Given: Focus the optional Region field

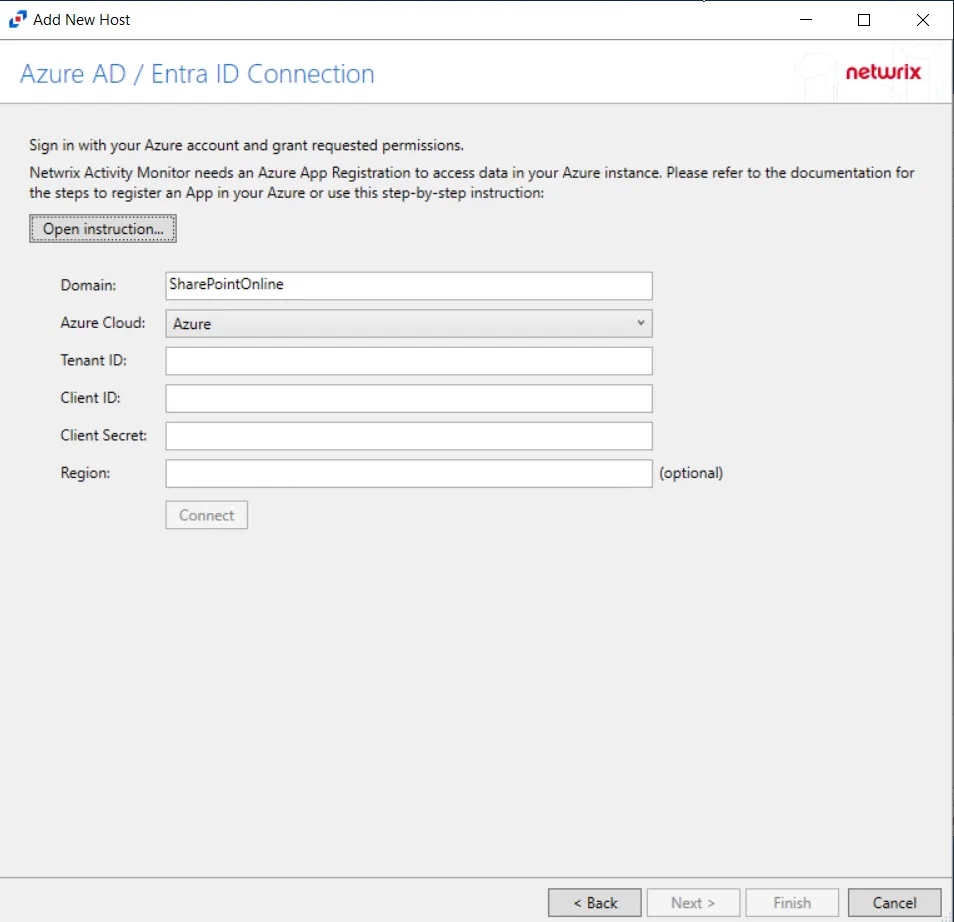Looking at the screenshot, I should point(409,473).
